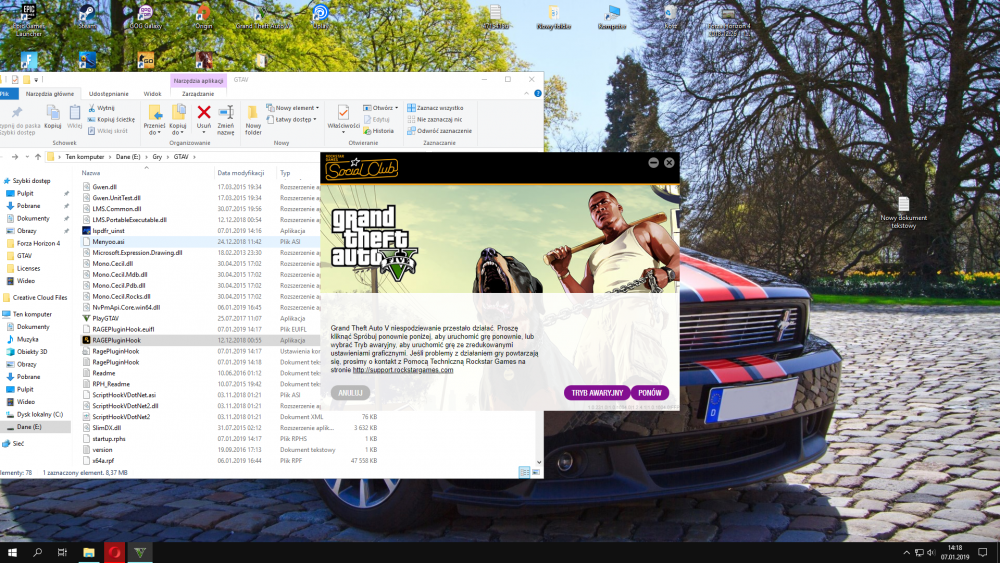Switch to the Narzędzia główne ribbon tab

click(x=50, y=94)
